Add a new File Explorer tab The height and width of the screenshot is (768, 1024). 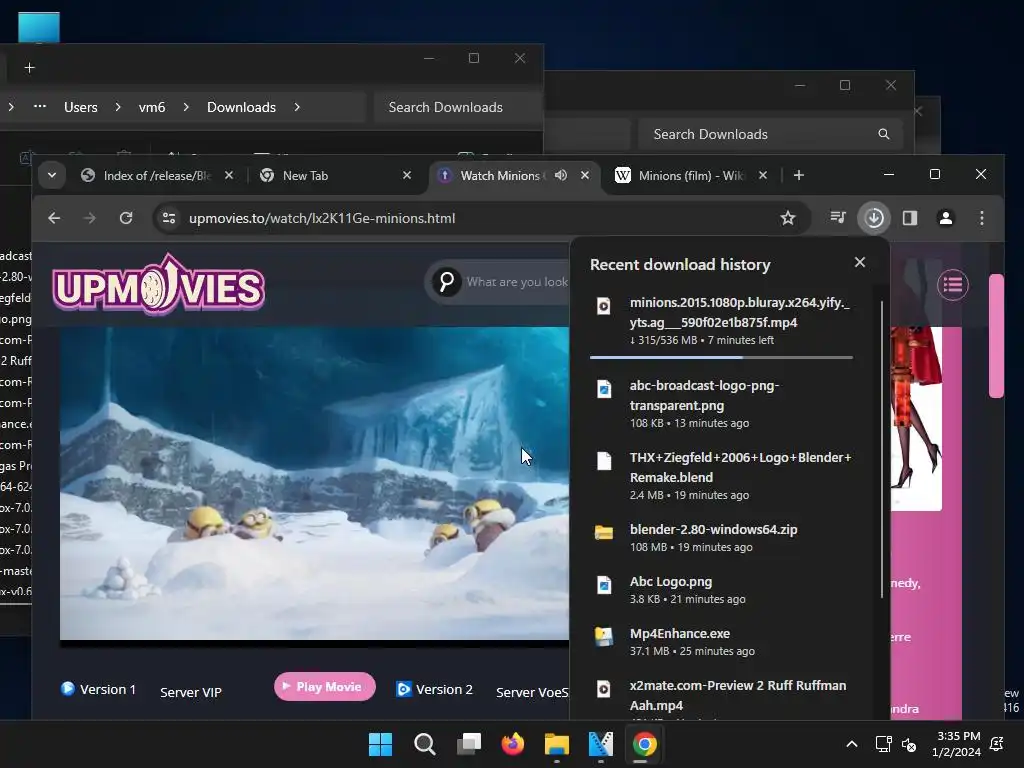(x=29, y=67)
